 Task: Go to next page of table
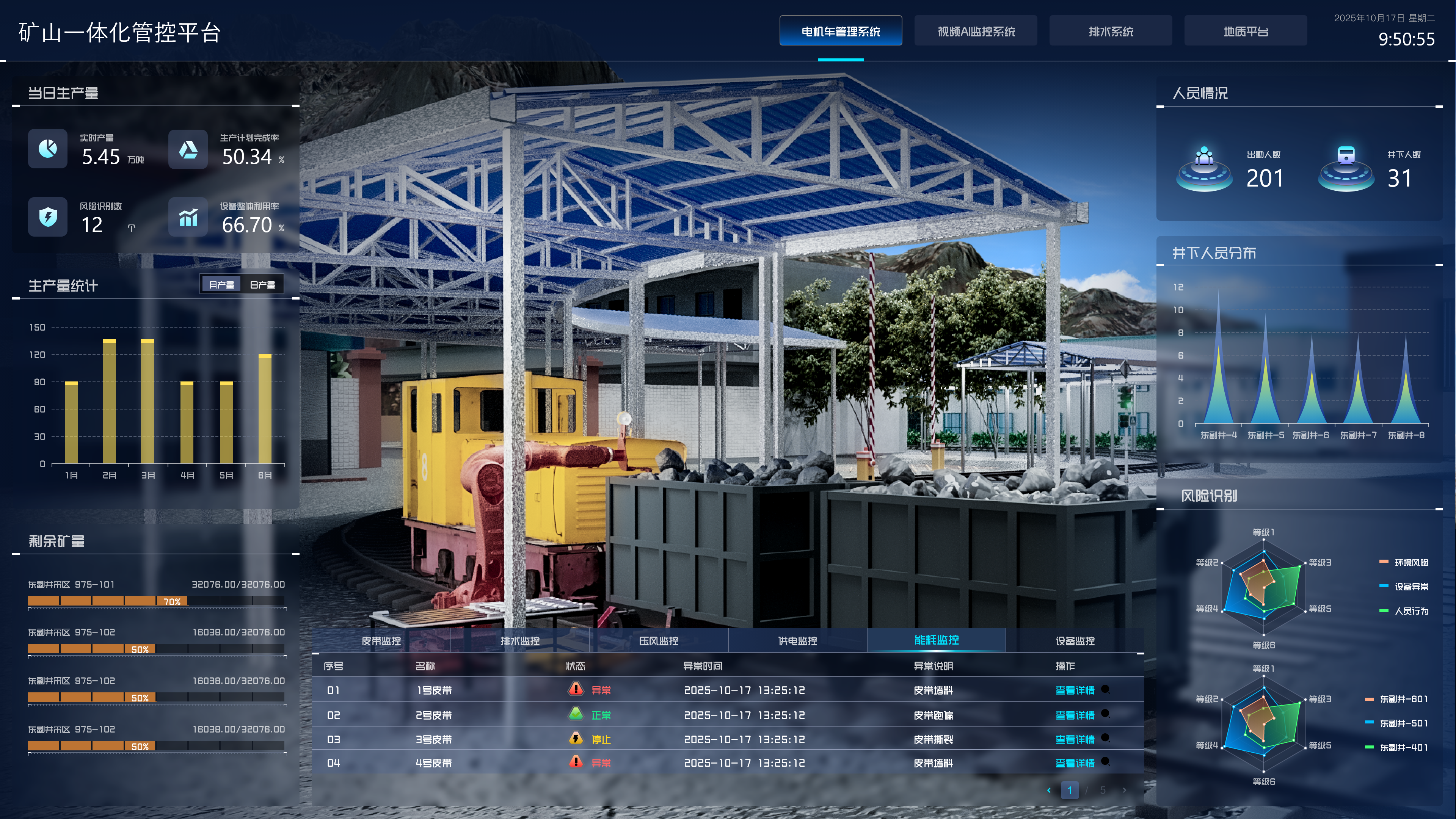click(x=1124, y=790)
